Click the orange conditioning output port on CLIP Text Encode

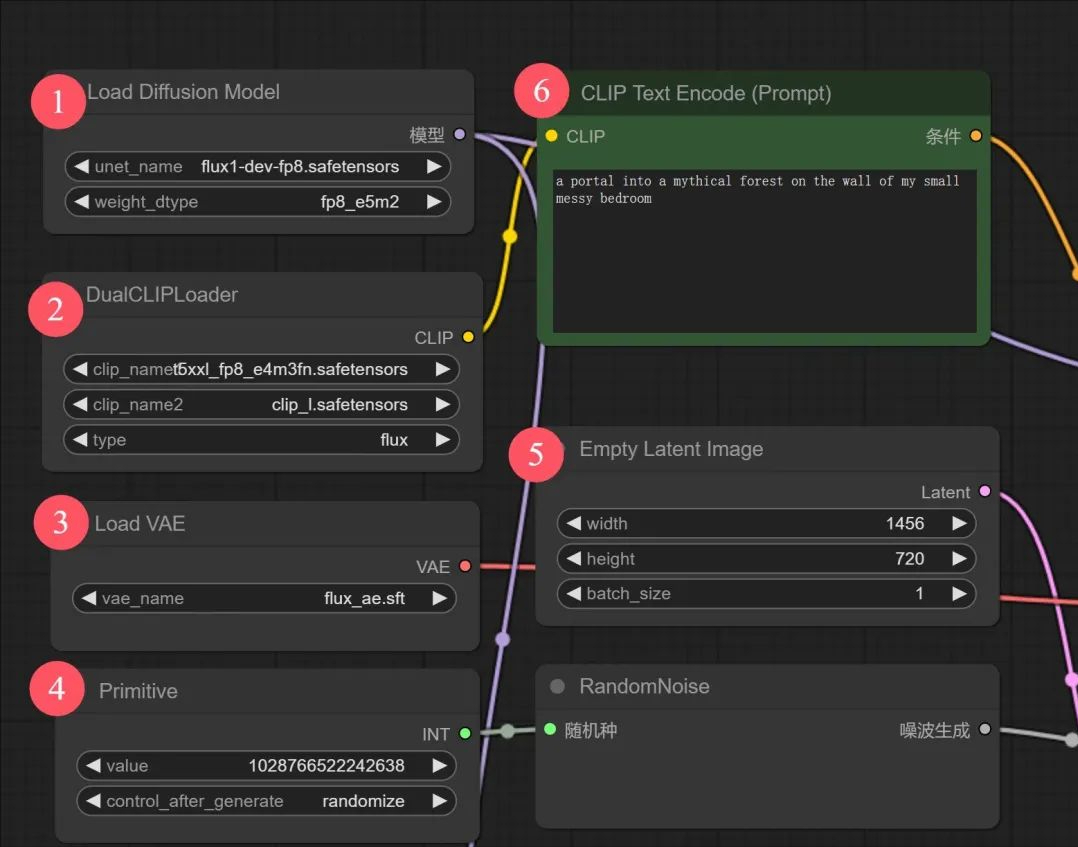[976, 136]
